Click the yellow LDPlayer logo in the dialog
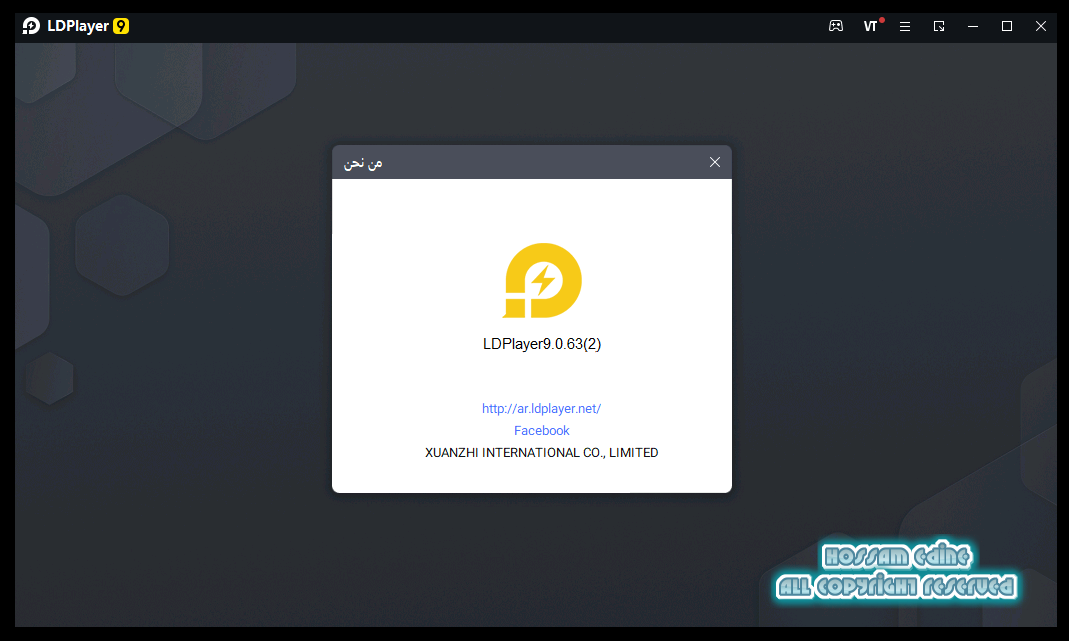Viewport: 1069px width, 641px height. 542,280
